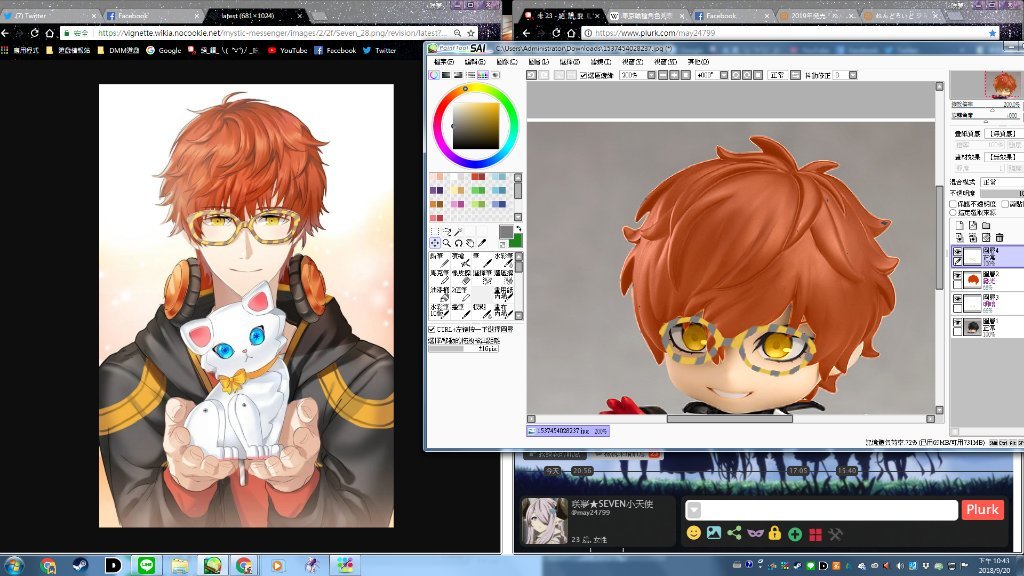Click the zoom in plus button in SAI
Image resolution: width=1024 pixels, height=576 pixels.
pyautogui.click(x=675, y=75)
